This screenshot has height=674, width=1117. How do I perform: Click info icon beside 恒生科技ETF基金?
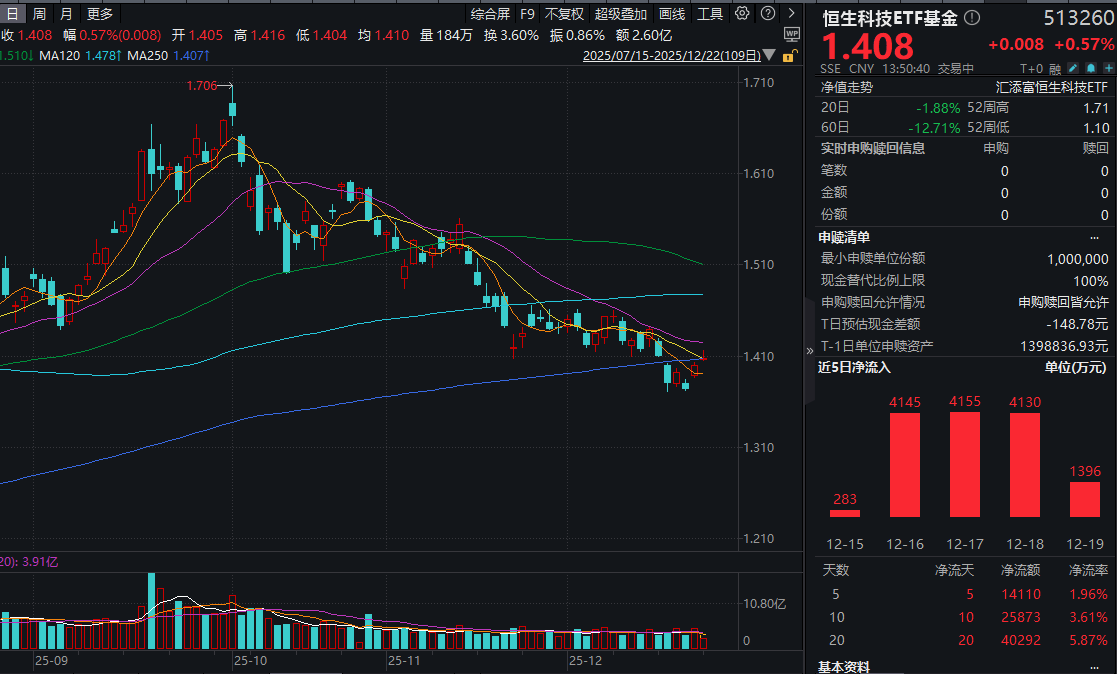[x=972, y=18]
